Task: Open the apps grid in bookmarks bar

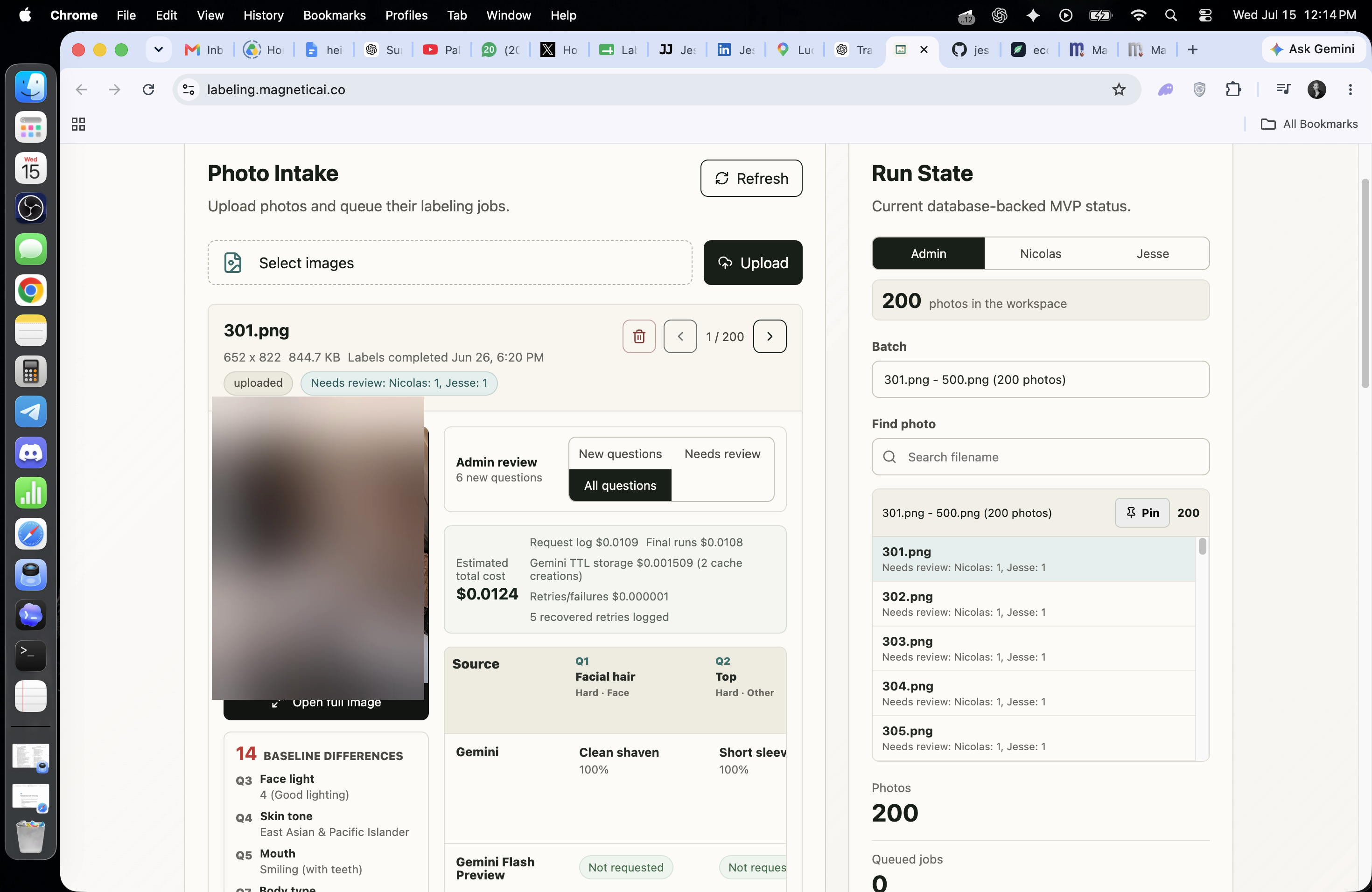Action: click(x=78, y=125)
